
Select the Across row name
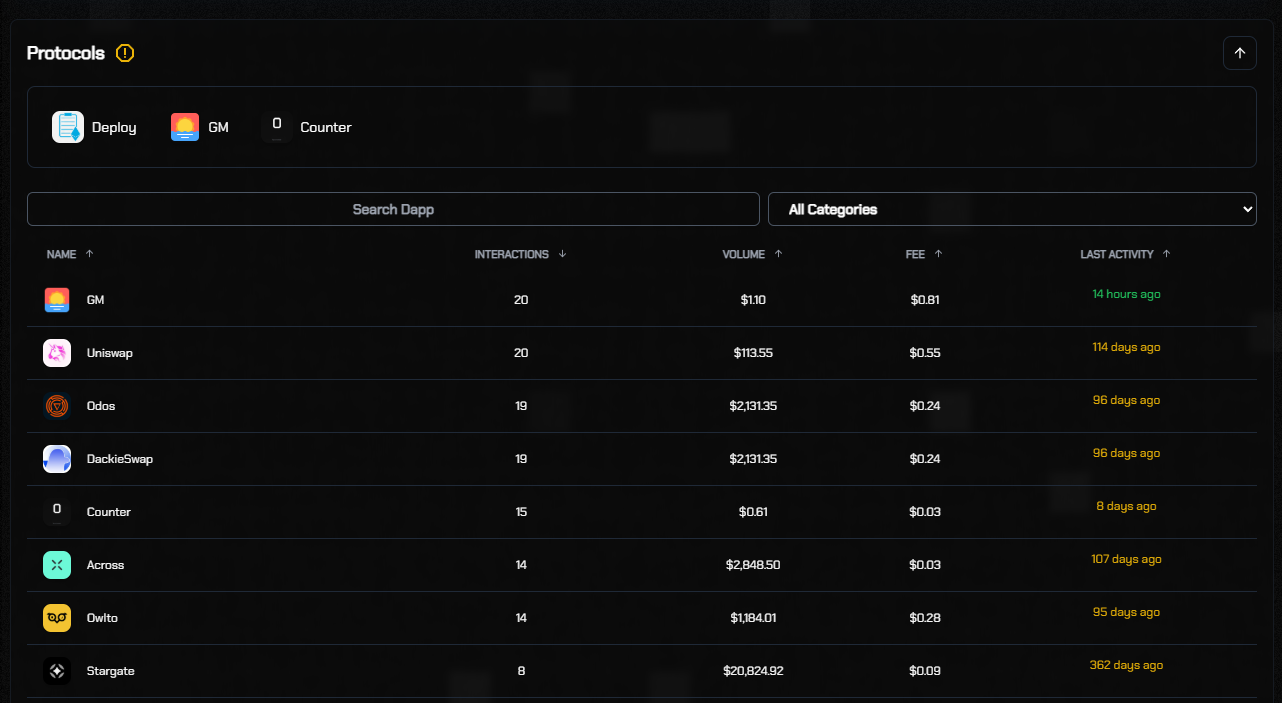pyautogui.click(x=106, y=565)
